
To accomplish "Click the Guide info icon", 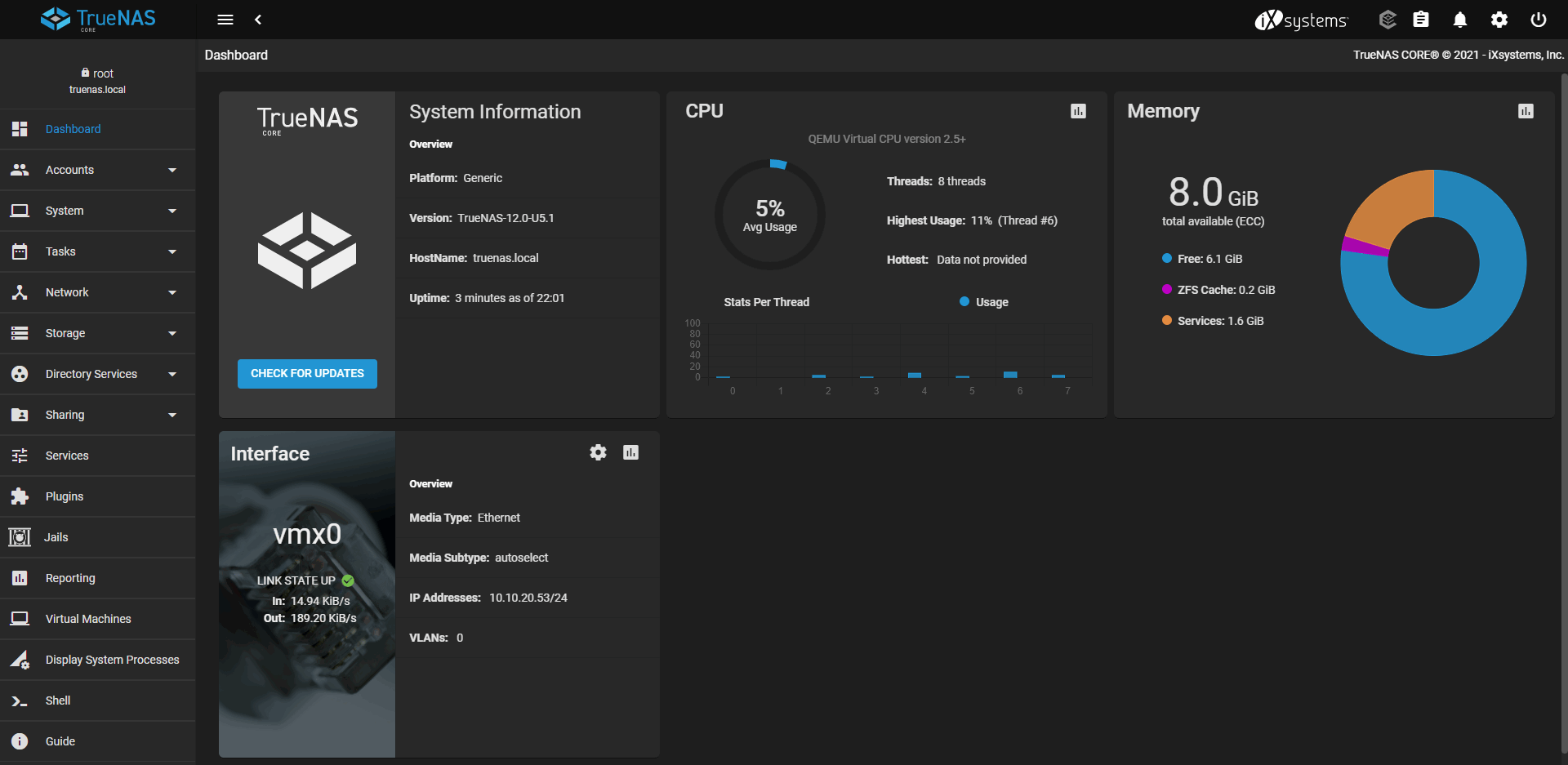I will [20, 741].
